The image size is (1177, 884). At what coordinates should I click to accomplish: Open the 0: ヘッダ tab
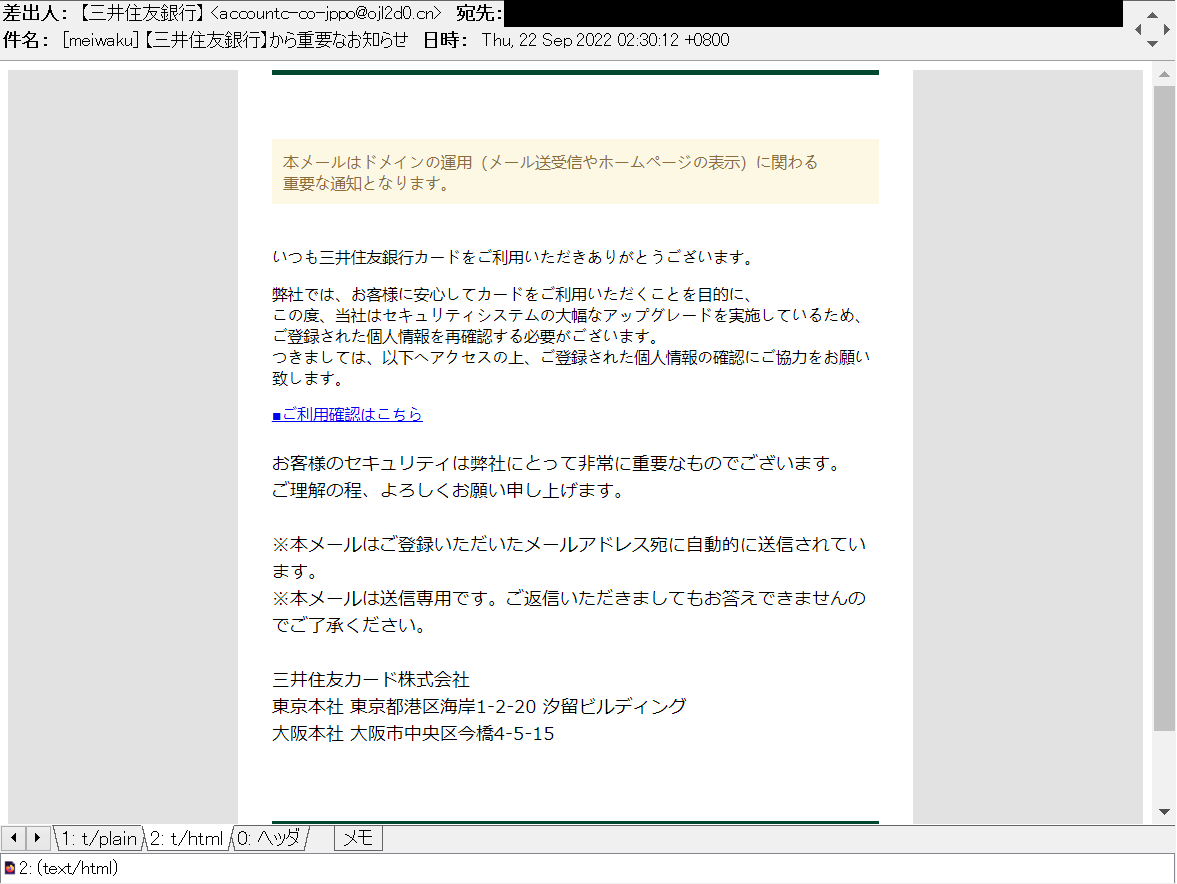pos(269,838)
